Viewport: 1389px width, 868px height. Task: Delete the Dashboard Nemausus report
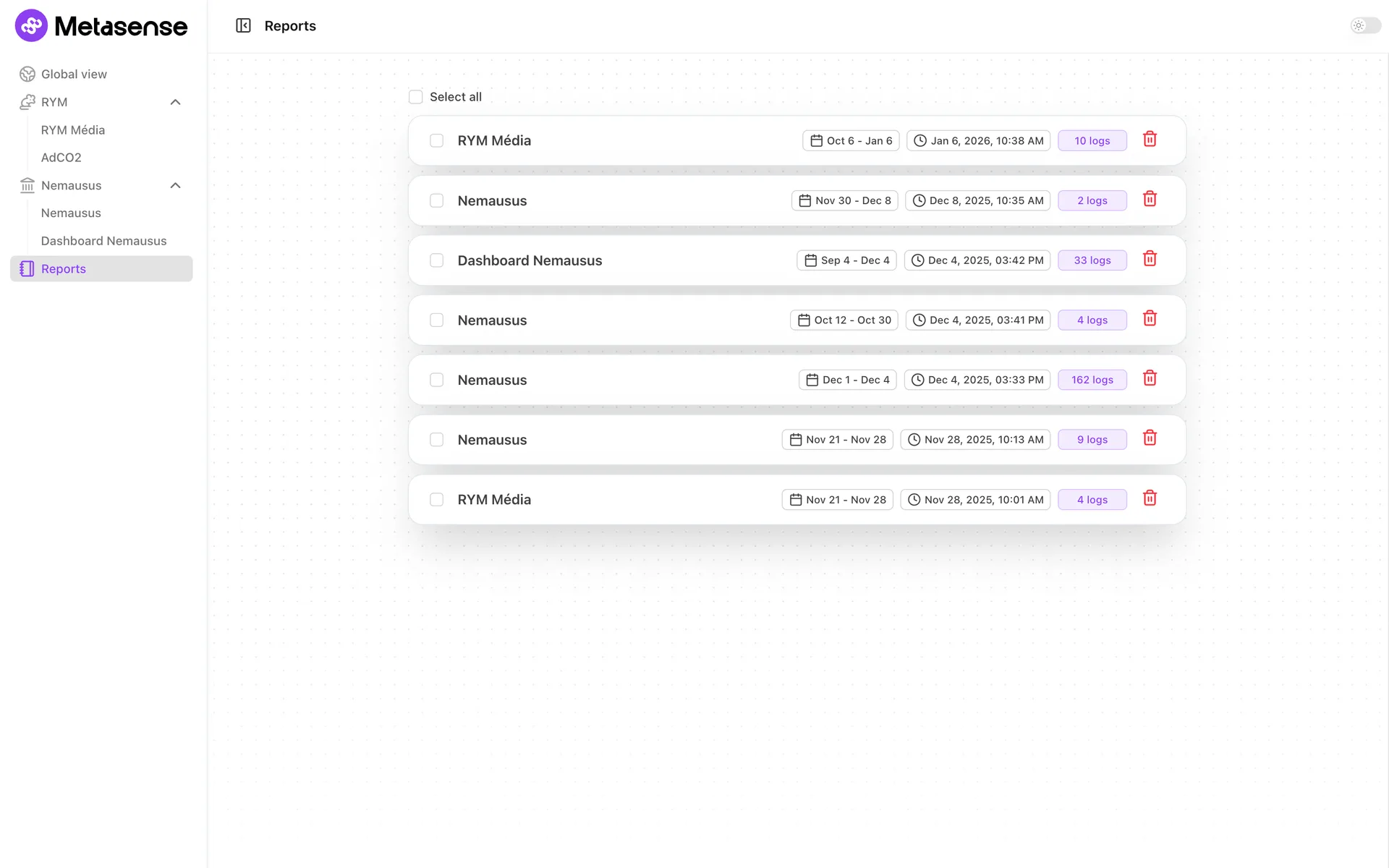[1150, 259]
